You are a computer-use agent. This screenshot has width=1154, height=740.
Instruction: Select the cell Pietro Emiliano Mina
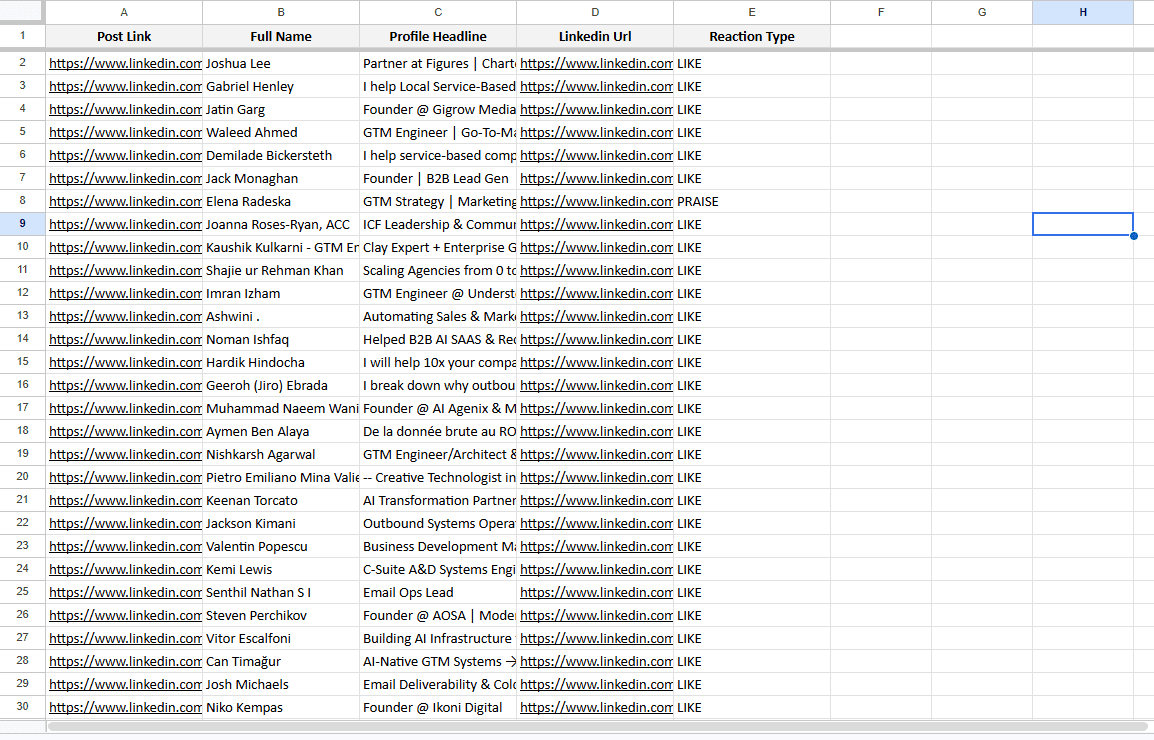point(281,477)
